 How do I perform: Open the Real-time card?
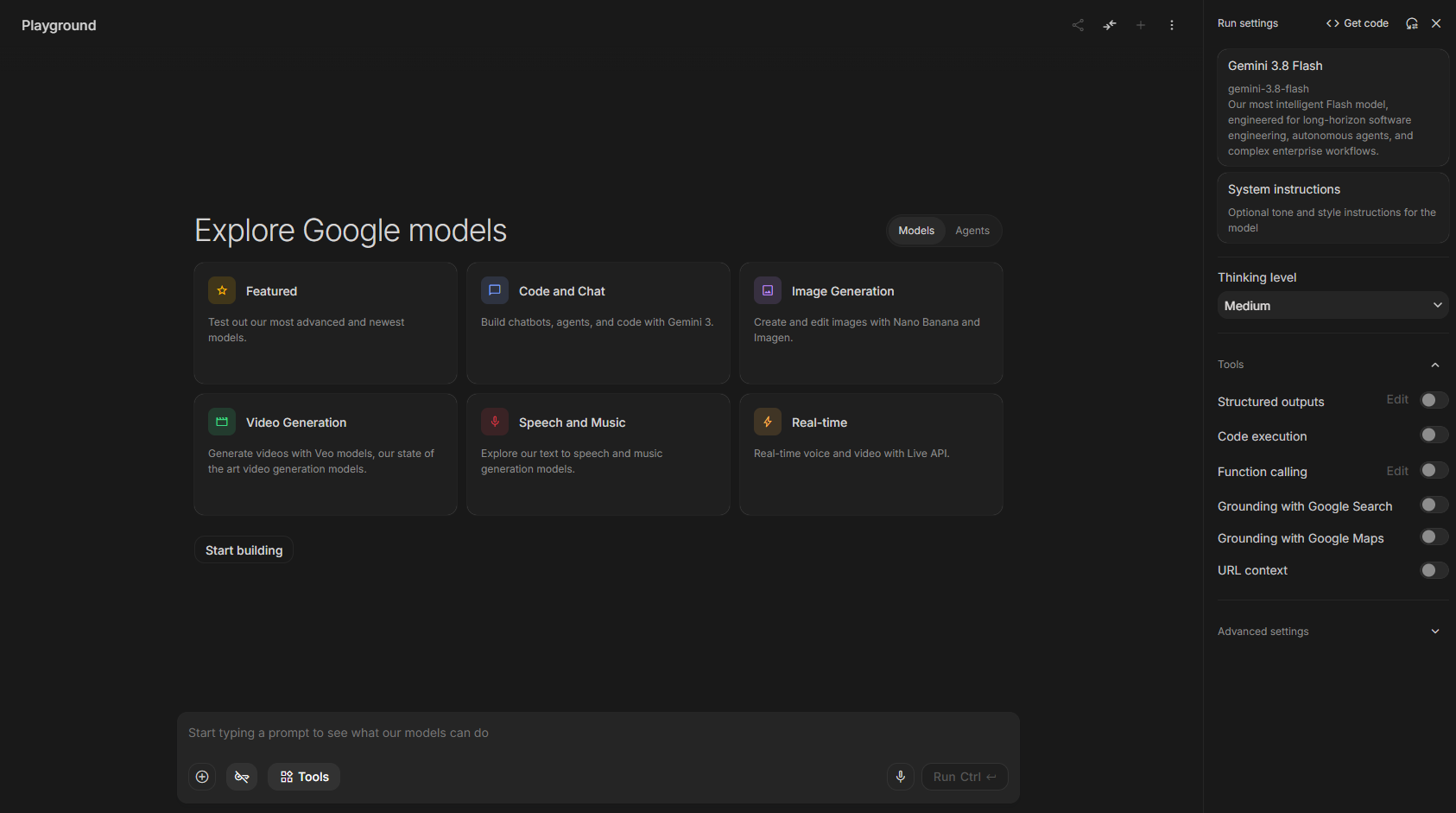click(x=871, y=454)
